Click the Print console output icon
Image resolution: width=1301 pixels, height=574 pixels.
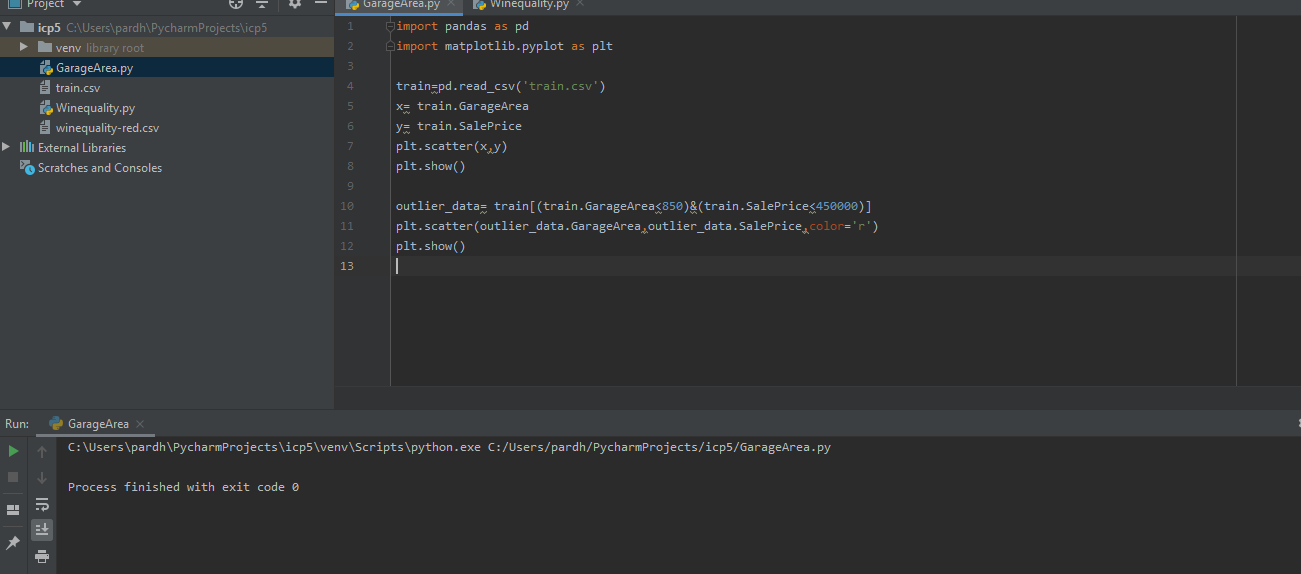tap(42, 555)
